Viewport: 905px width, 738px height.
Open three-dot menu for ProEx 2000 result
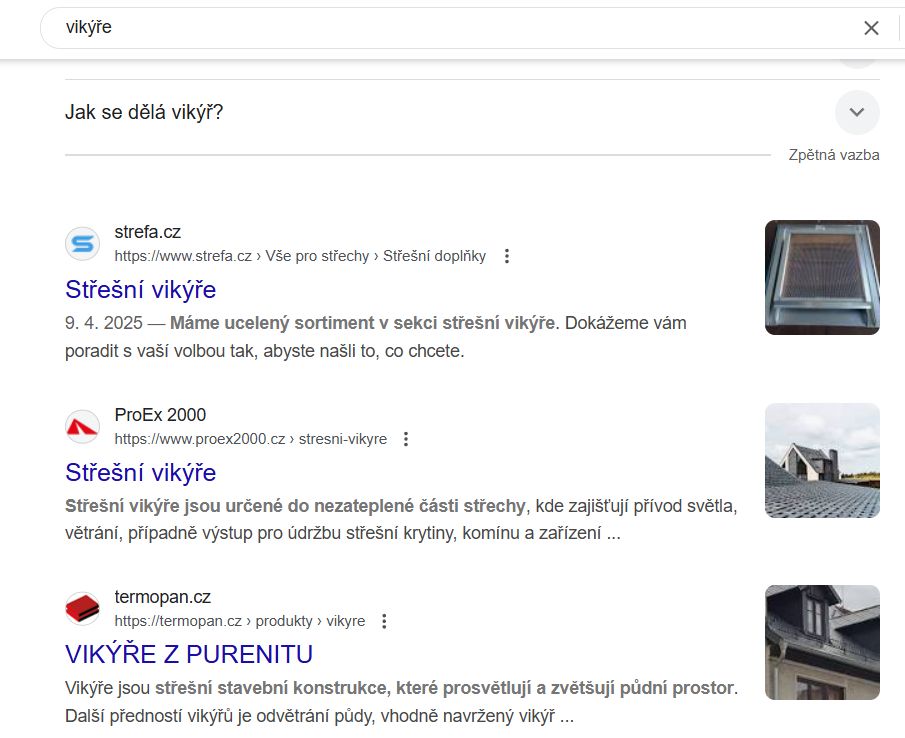[x=406, y=439]
